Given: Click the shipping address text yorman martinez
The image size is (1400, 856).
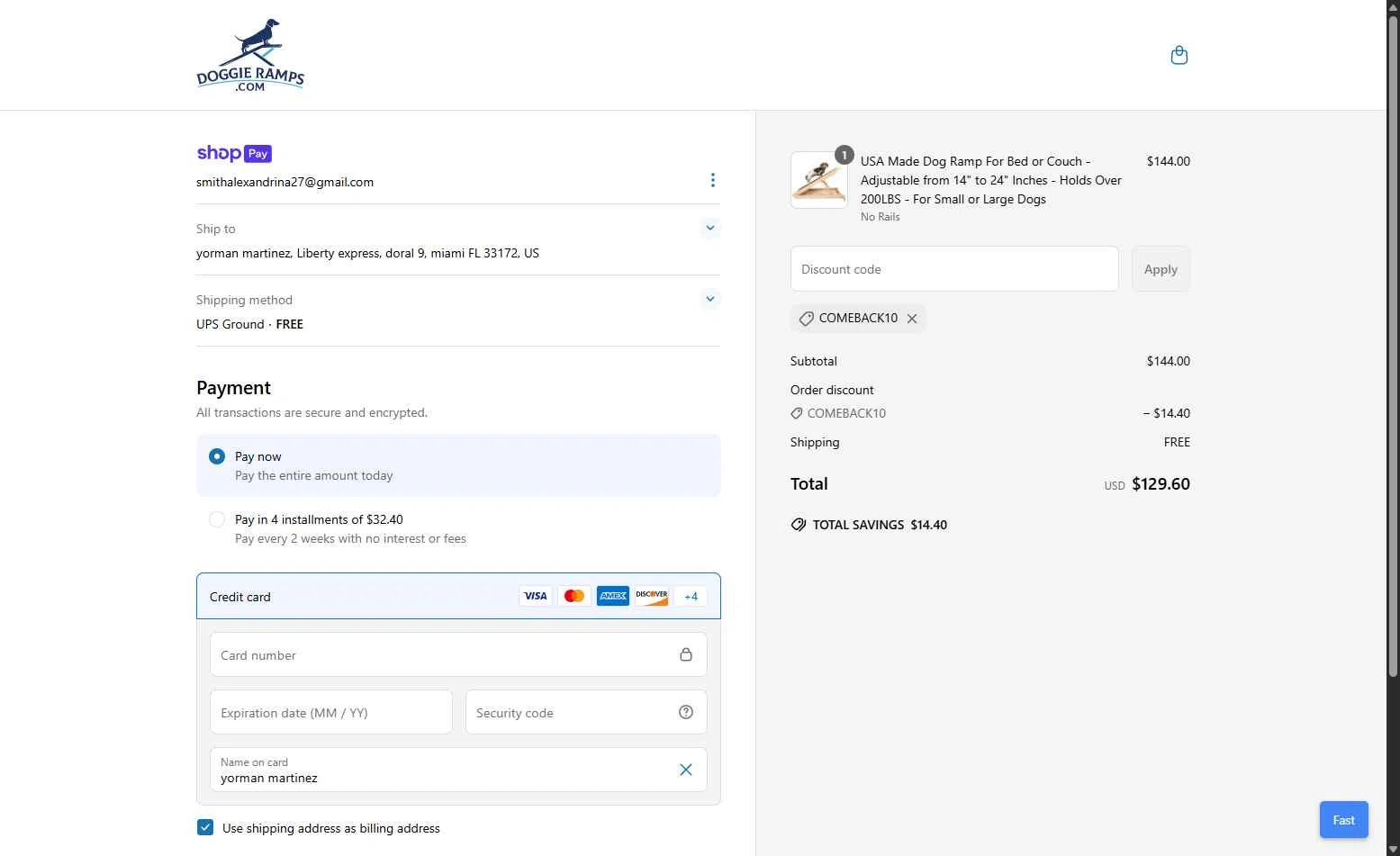Looking at the screenshot, I should click(x=367, y=253).
